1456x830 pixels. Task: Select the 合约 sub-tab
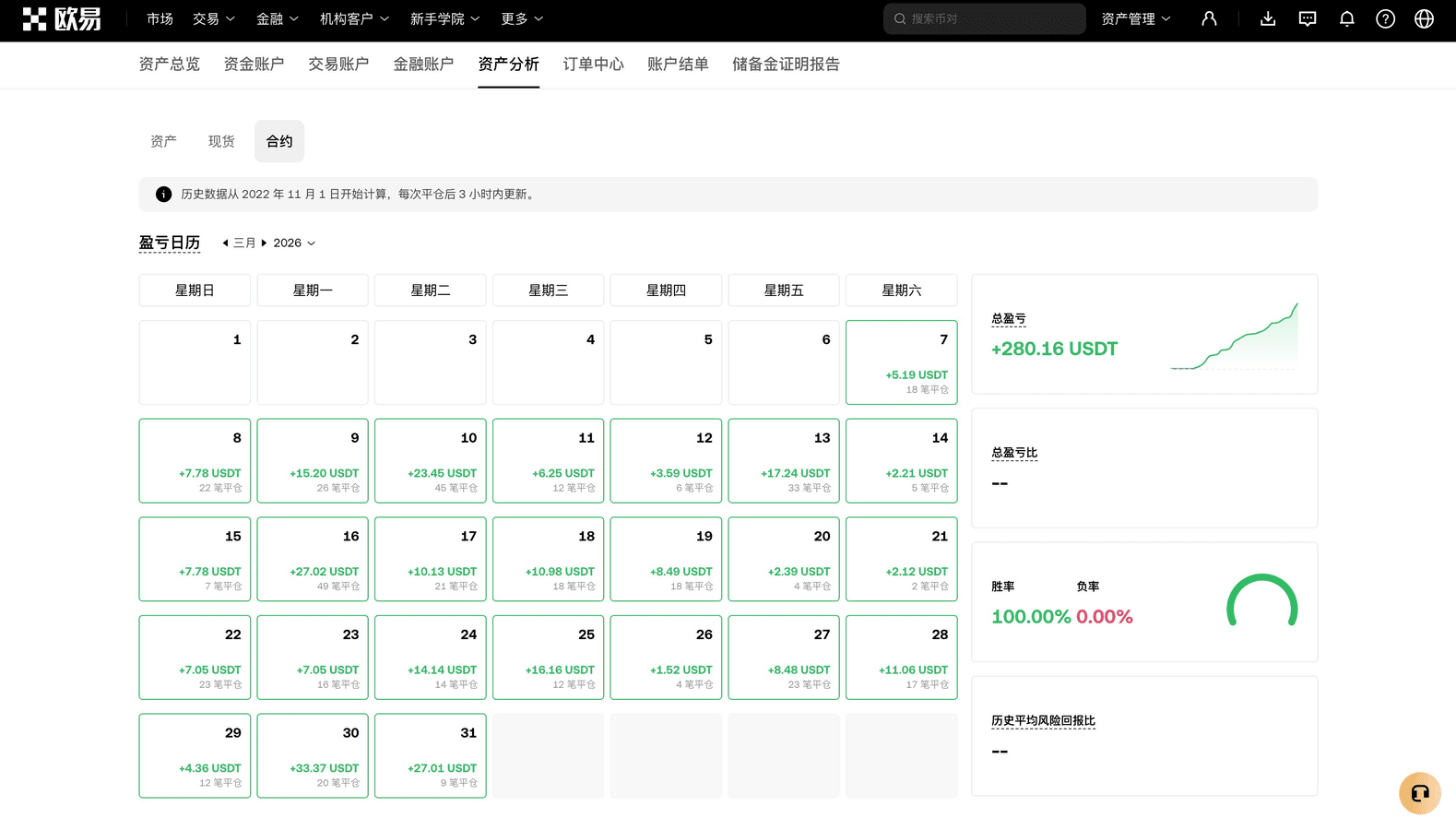(x=279, y=141)
